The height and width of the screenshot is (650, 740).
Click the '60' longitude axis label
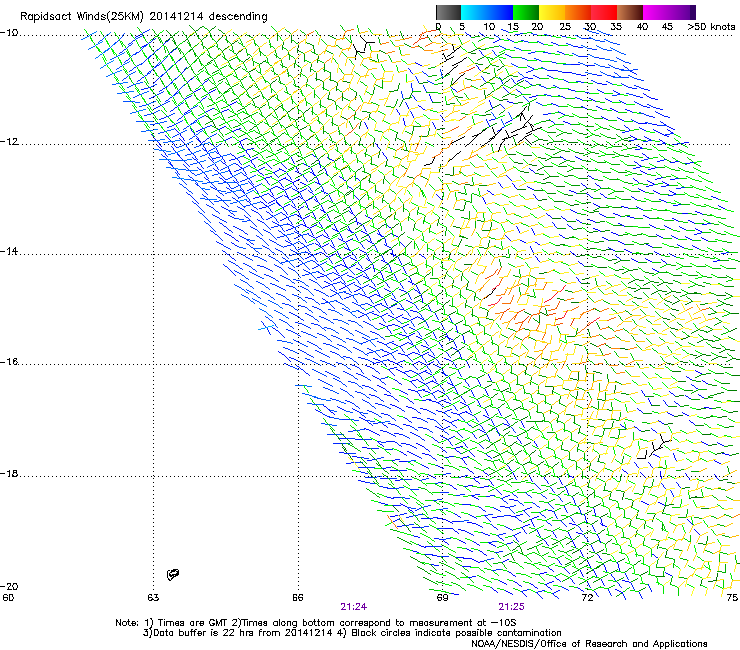(x=8, y=598)
